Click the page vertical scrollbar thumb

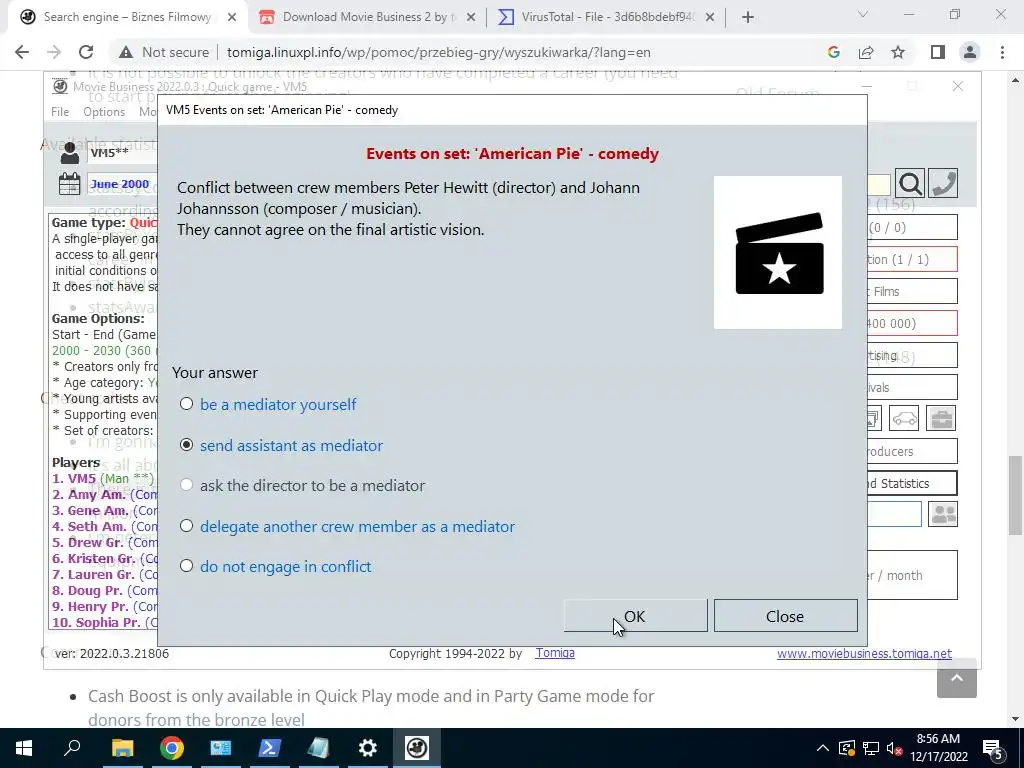pyautogui.click(x=1016, y=495)
